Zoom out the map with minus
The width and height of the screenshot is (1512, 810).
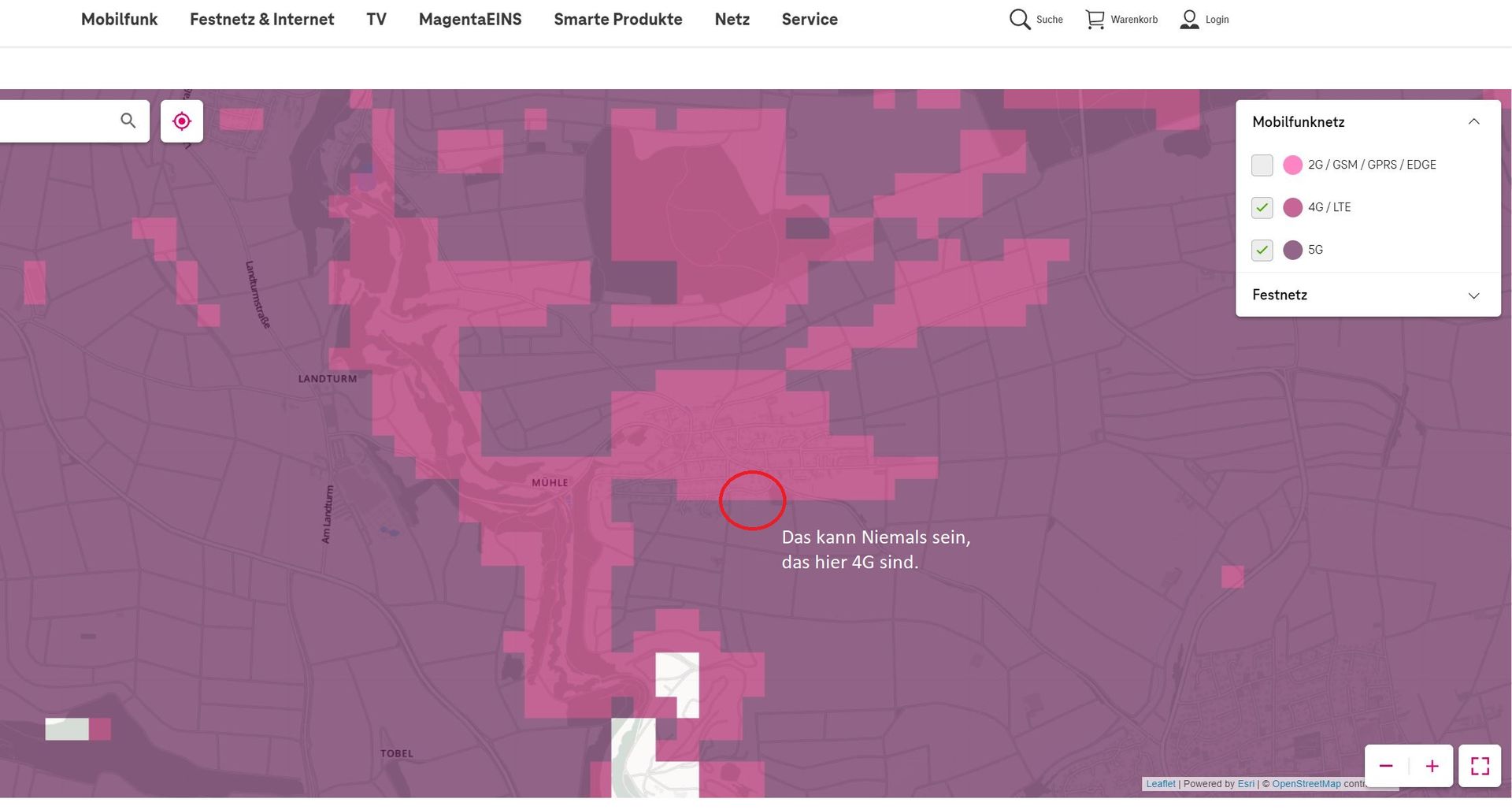point(1386,766)
